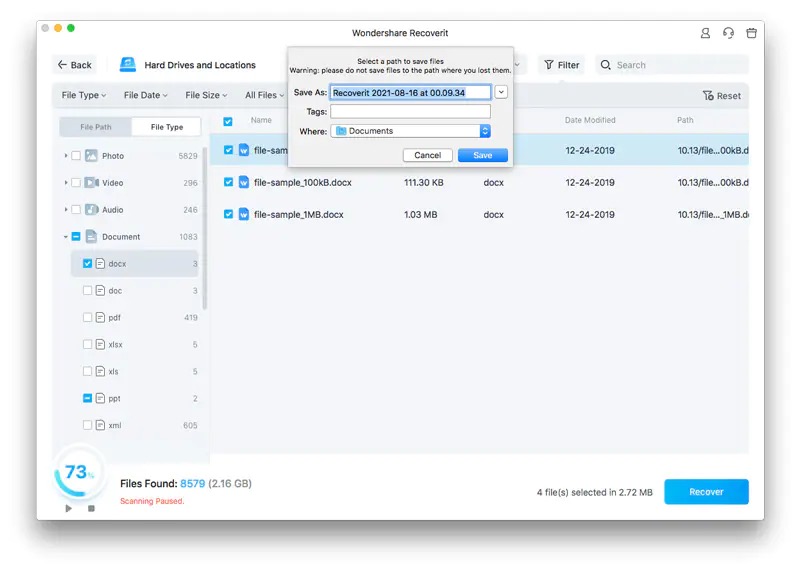Image resolution: width=800 pixels, height=571 pixels.
Task: Toggle the Photo category checkbox
Action: (76, 156)
